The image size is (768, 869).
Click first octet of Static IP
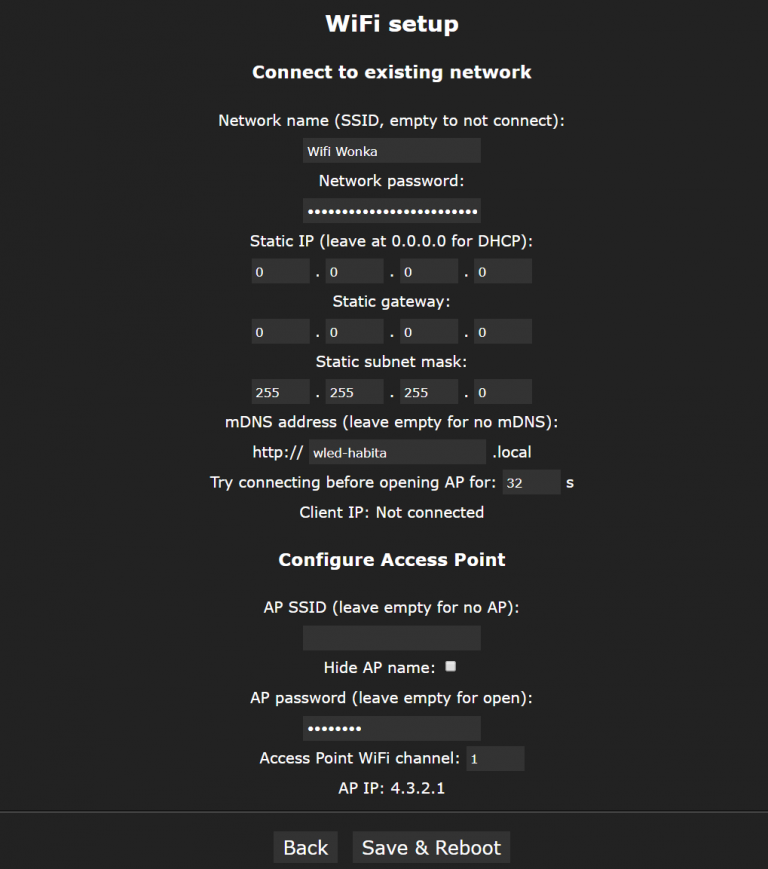click(x=280, y=272)
